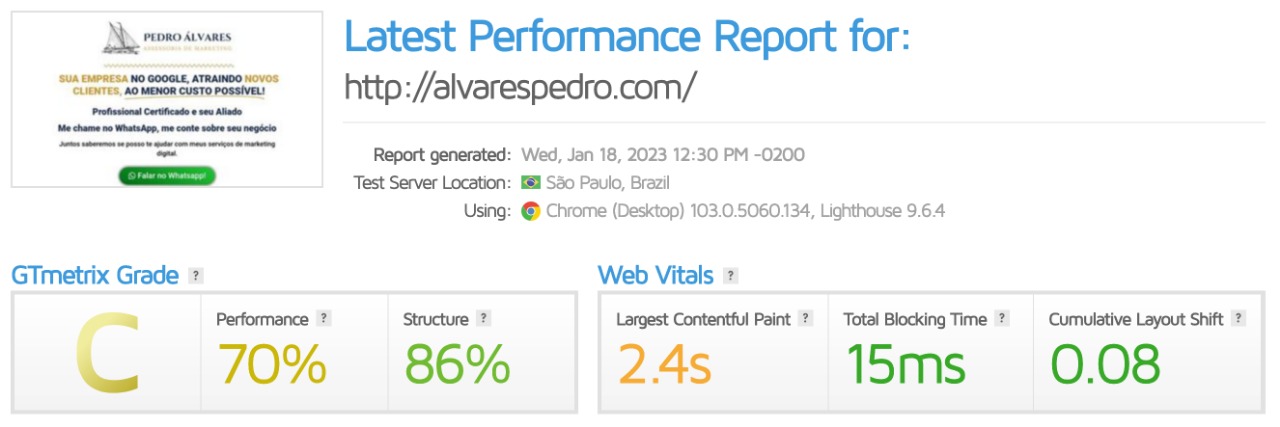Image resolution: width=1280 pixels, height=427 pixels.
Task: Click Cumulative Layout Shift help icon
Action: point(1238,319)
